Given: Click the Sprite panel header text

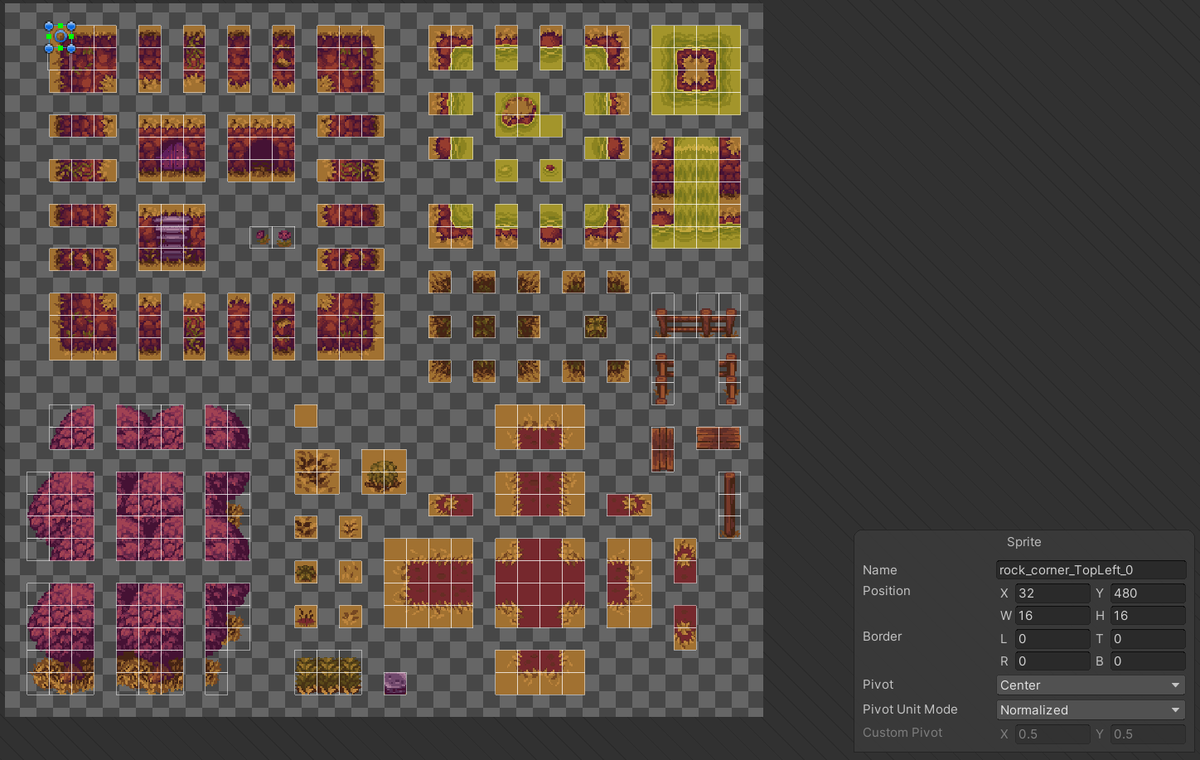Looking at the screenshot, I should (1023, 542).
